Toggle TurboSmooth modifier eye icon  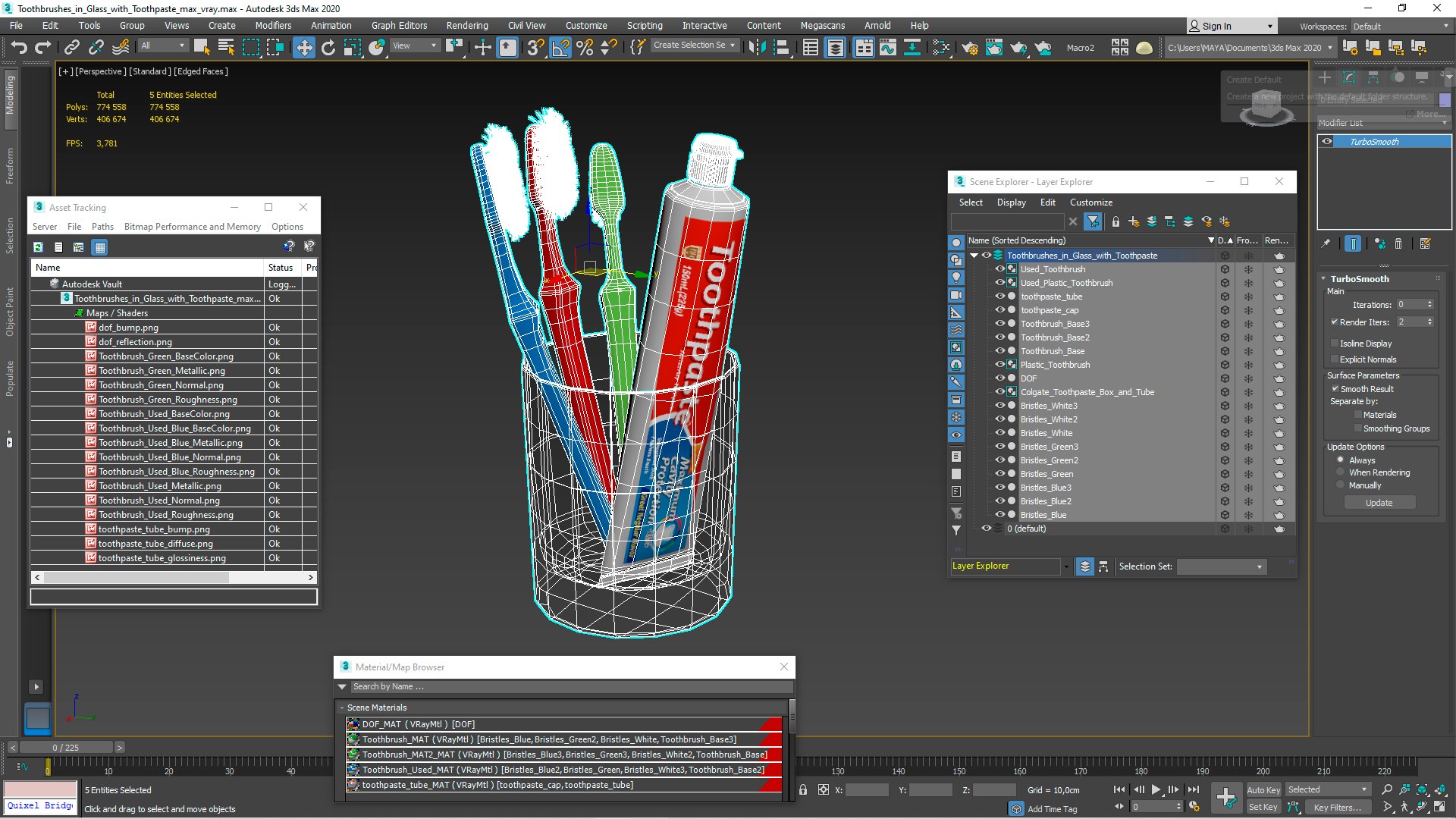[x=1327, y=142]
